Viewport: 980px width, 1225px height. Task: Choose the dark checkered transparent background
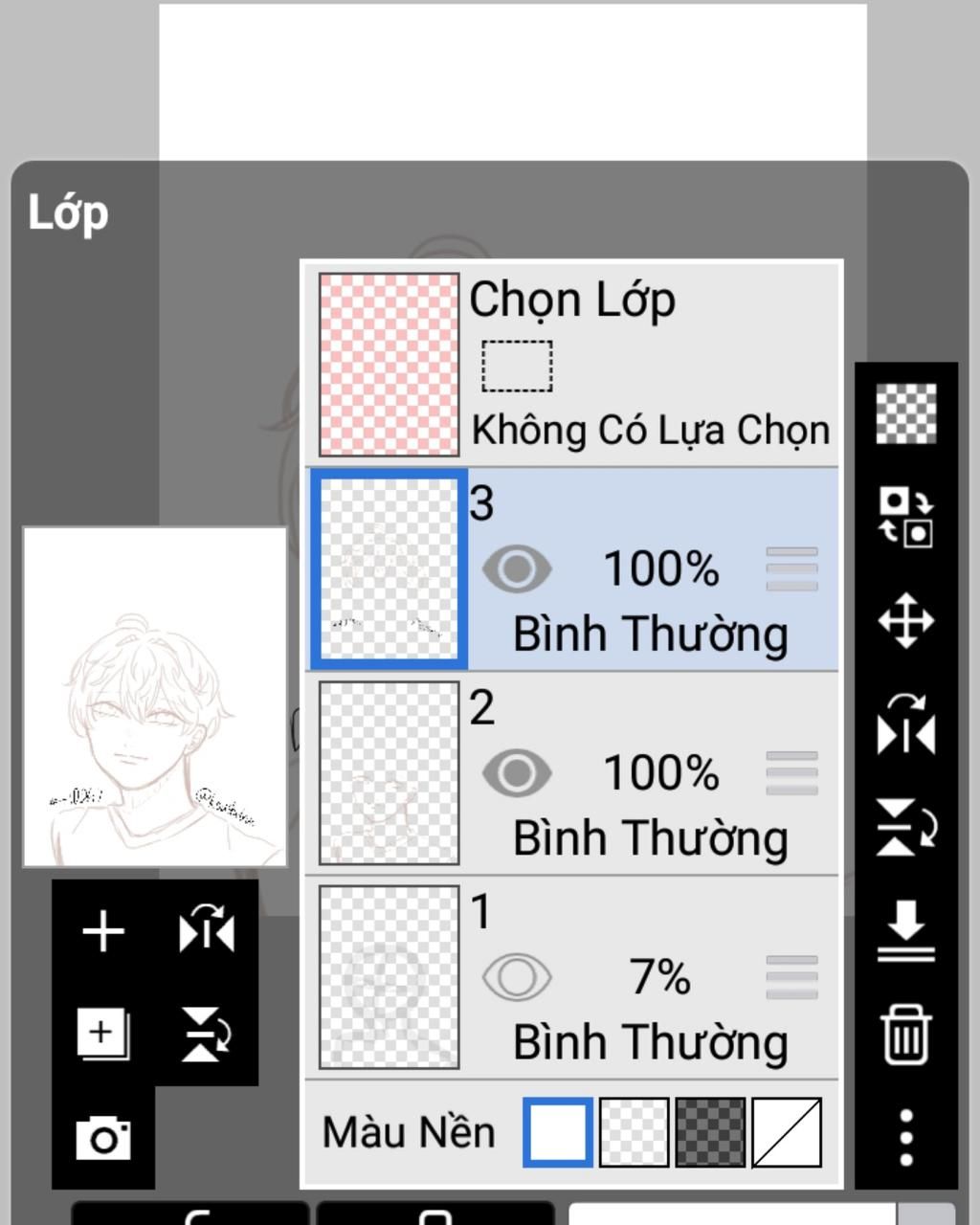pos(710,1132)
